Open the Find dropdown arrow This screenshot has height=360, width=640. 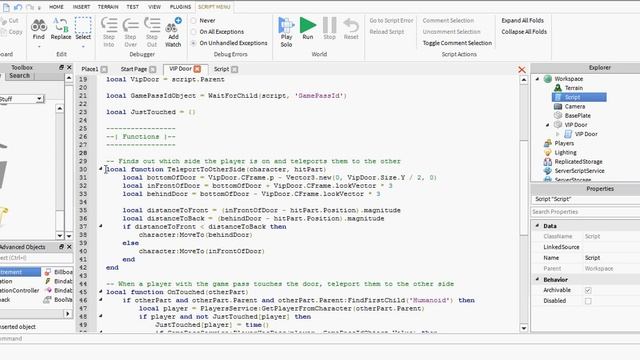(39, 47)
